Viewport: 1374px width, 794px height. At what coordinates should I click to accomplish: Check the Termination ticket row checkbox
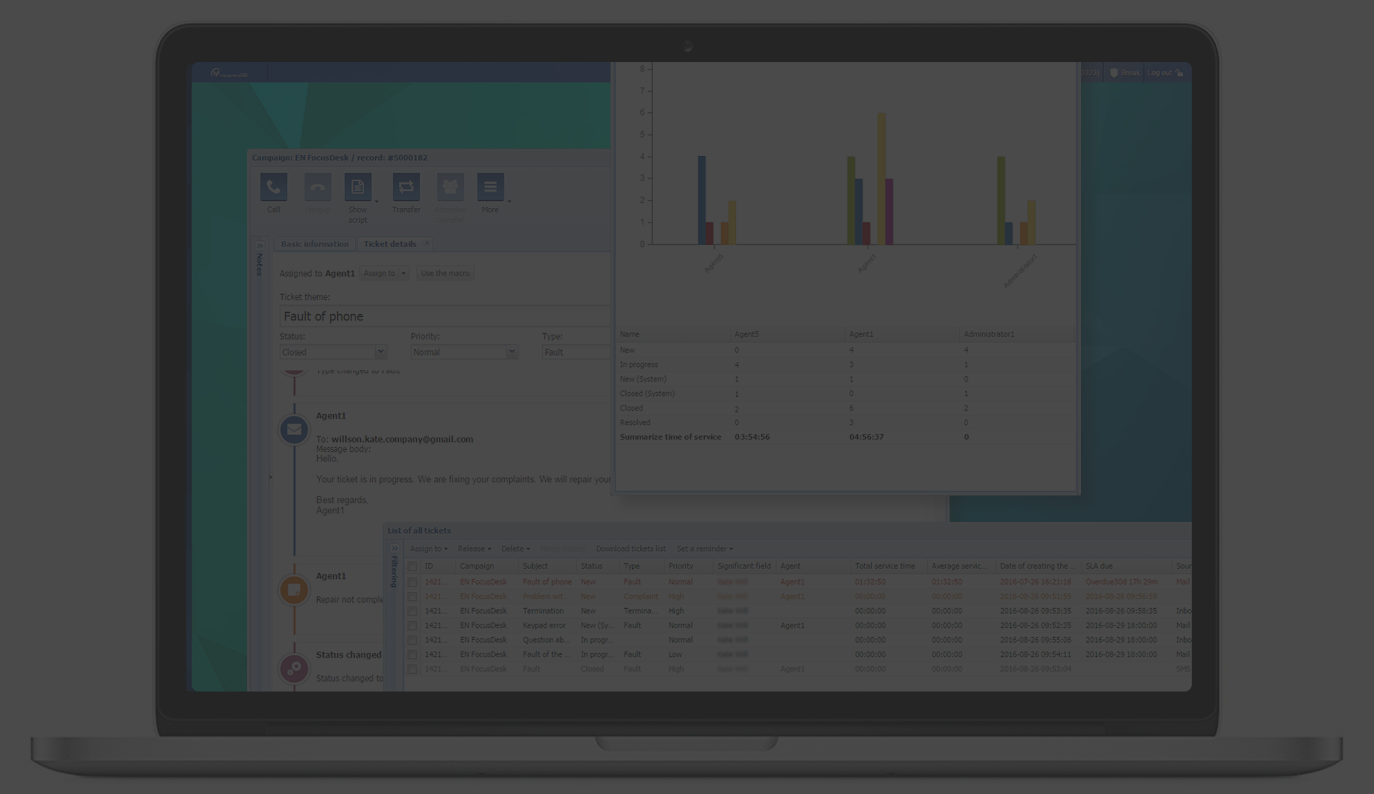coord(412,611)
